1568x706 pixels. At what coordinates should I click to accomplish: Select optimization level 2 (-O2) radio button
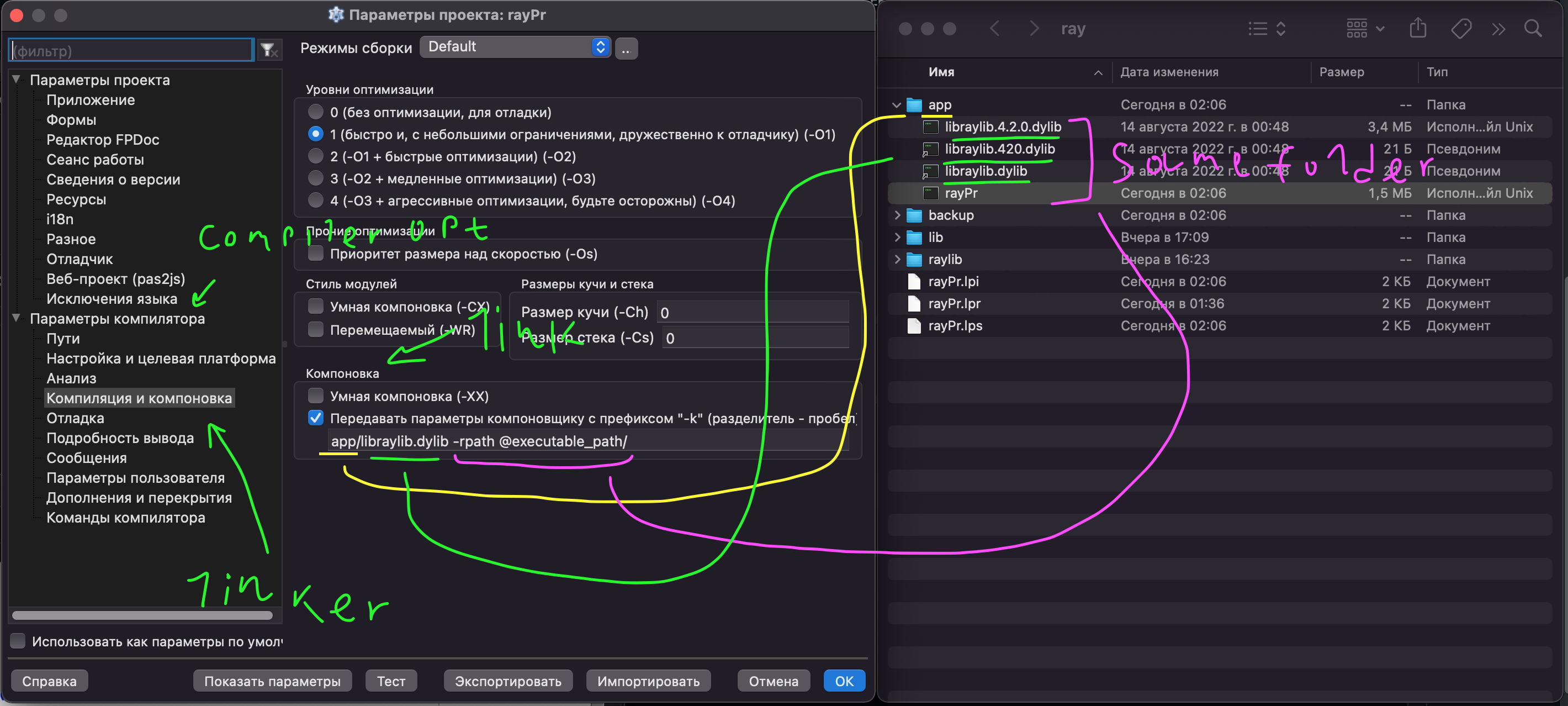click(x=315, y=156)
